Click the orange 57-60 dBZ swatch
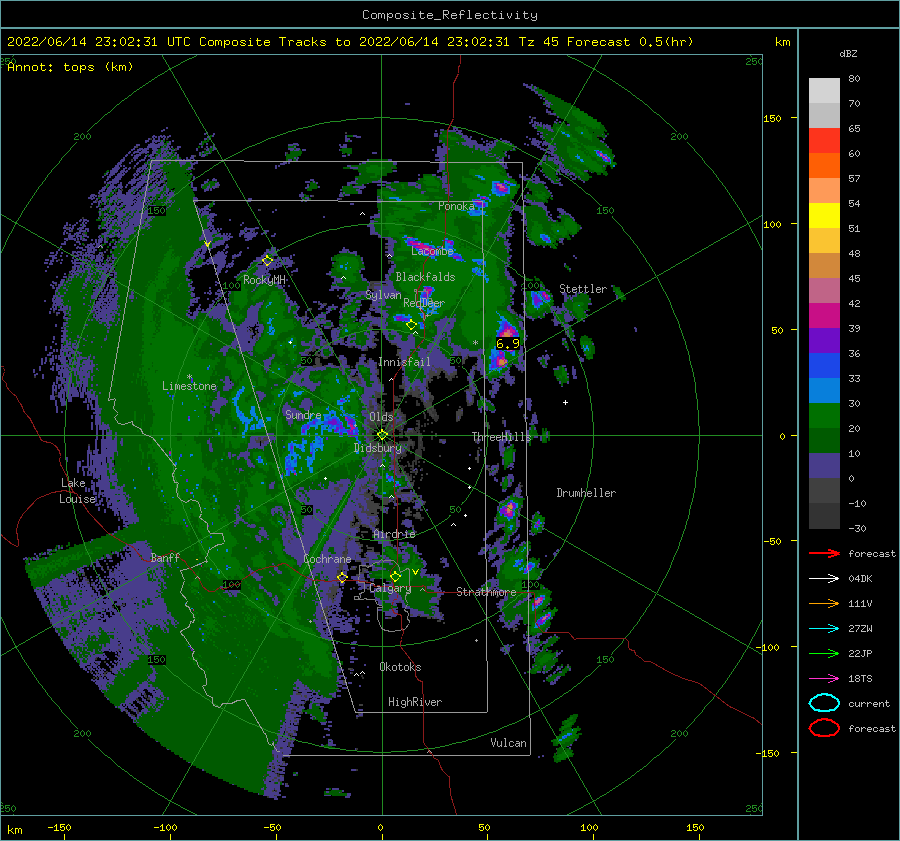 pos(824,166)
